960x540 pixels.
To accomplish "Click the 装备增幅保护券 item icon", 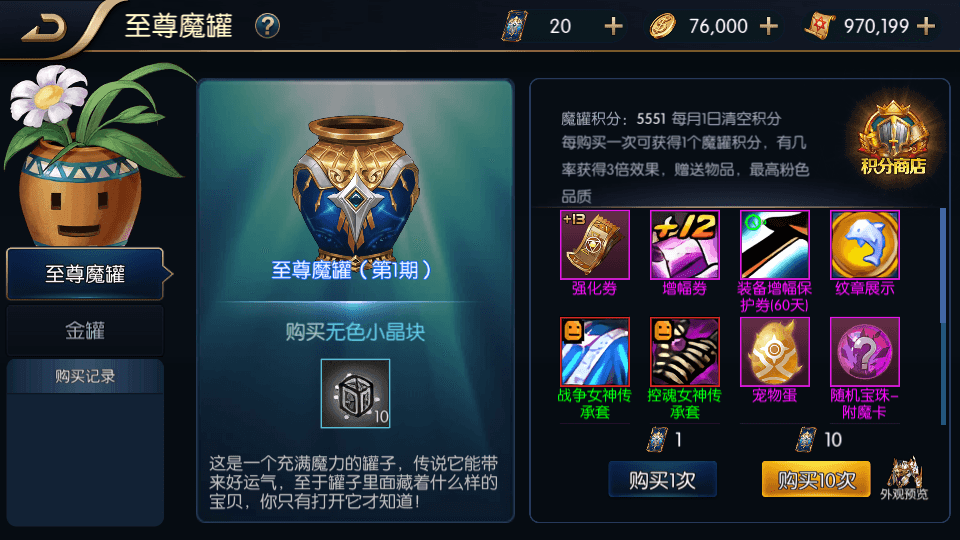I will (774, 245).
